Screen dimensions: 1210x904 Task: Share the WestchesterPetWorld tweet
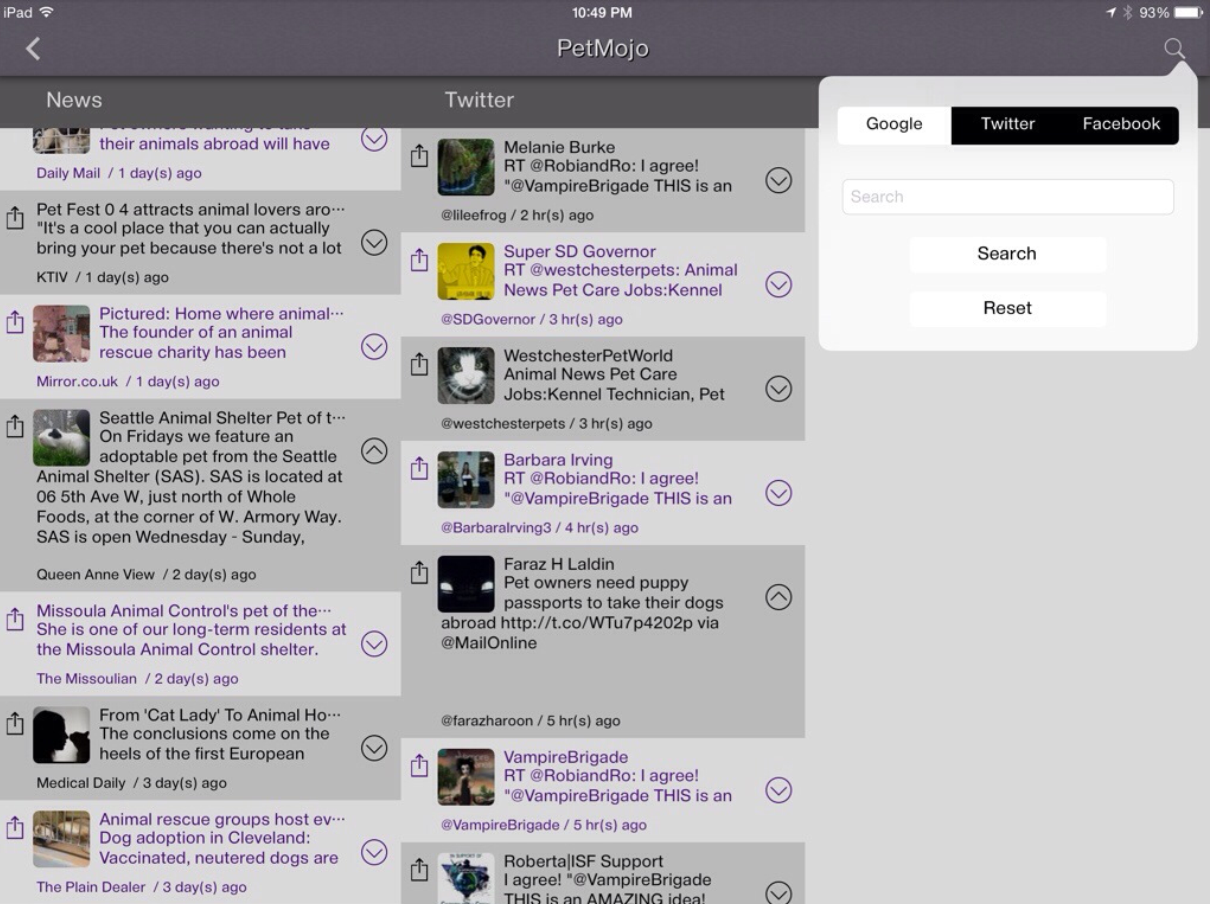420,364
